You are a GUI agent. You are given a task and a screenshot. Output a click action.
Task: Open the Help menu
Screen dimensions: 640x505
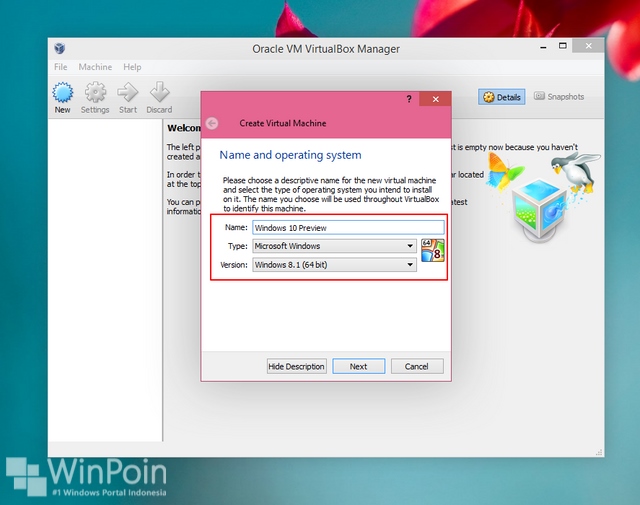click(x=132, y=67)
